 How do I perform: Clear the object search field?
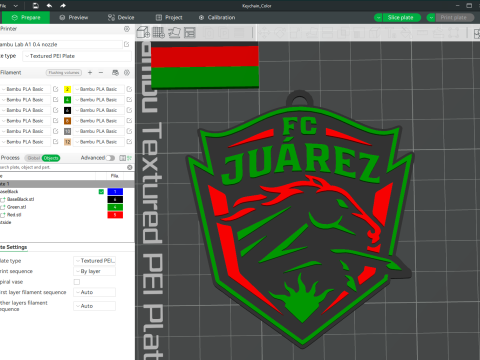point(130,167)
